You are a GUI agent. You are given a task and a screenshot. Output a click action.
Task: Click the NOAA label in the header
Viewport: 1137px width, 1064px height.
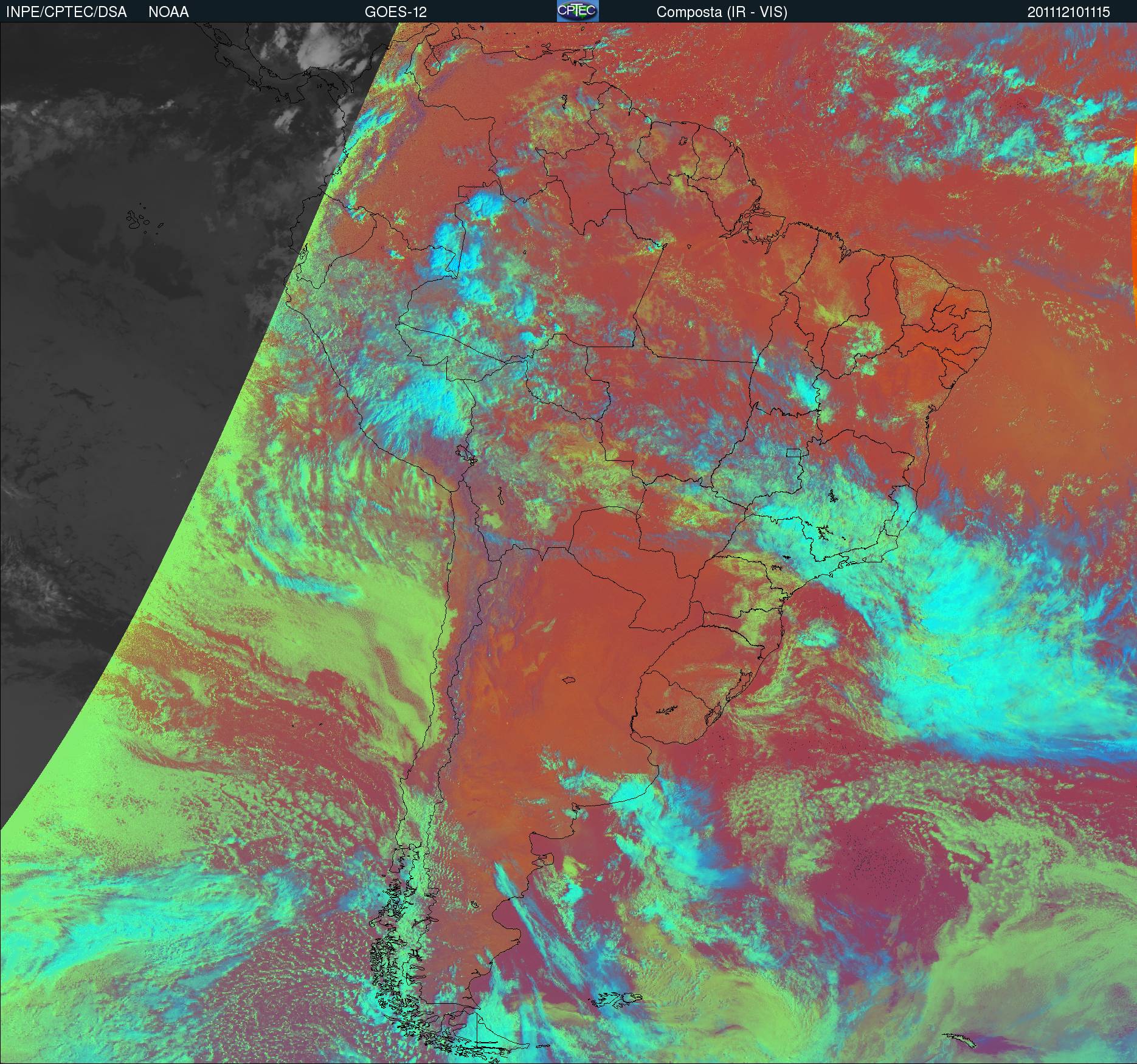tap(168, 12)
